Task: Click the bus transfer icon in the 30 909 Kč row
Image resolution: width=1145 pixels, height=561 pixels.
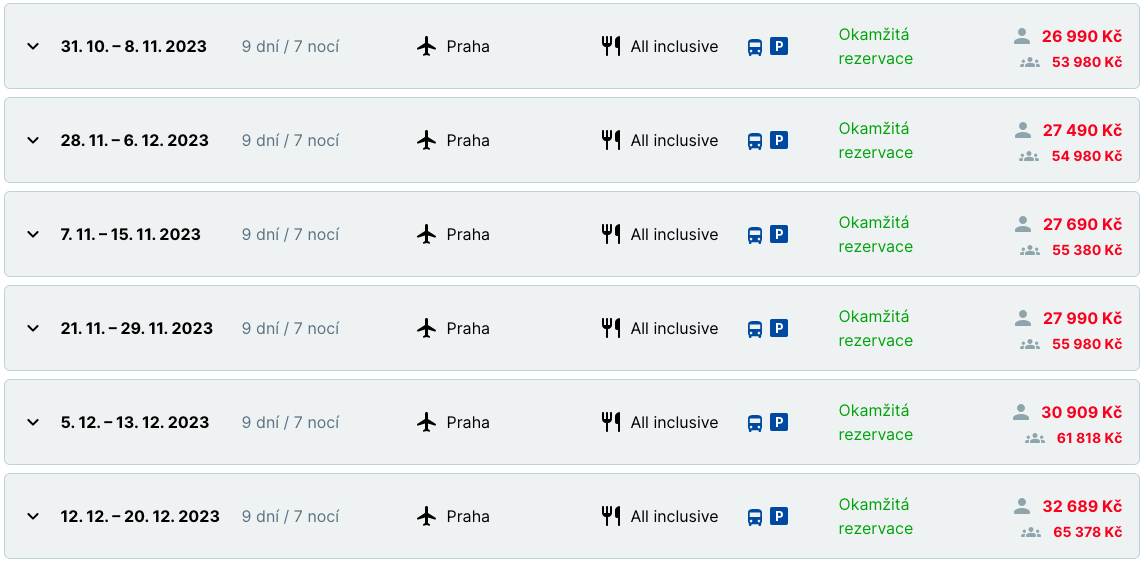Action: pyautogui.click(x=755, y=423)
